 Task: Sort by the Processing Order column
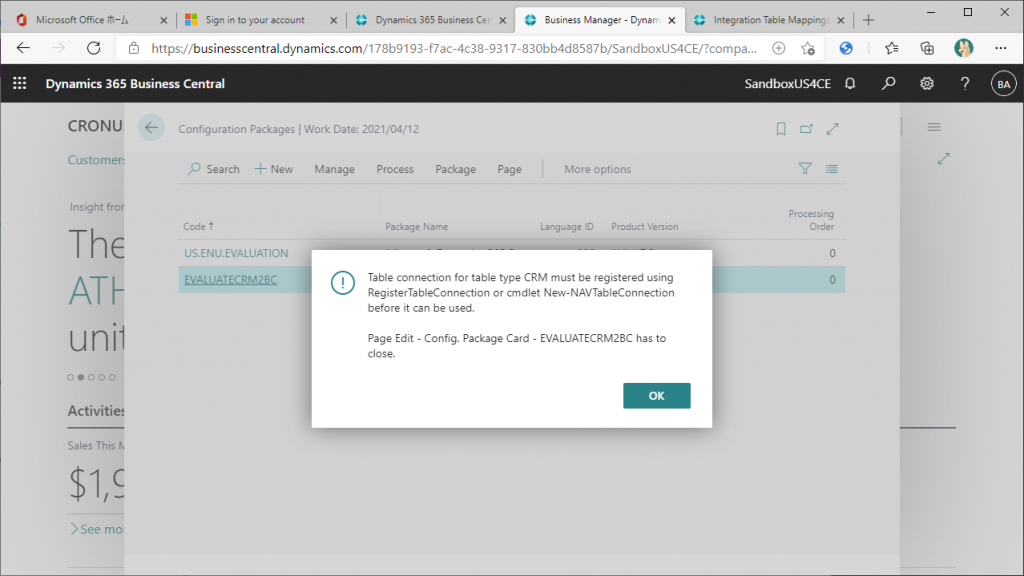click(x=811, y=220)
